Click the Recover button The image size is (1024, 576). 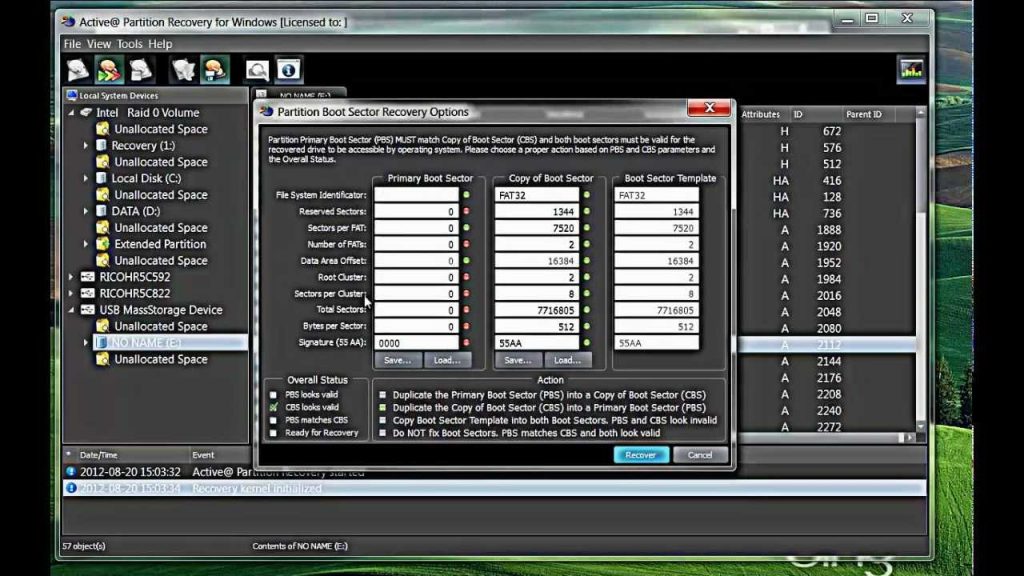click(641, 455)
